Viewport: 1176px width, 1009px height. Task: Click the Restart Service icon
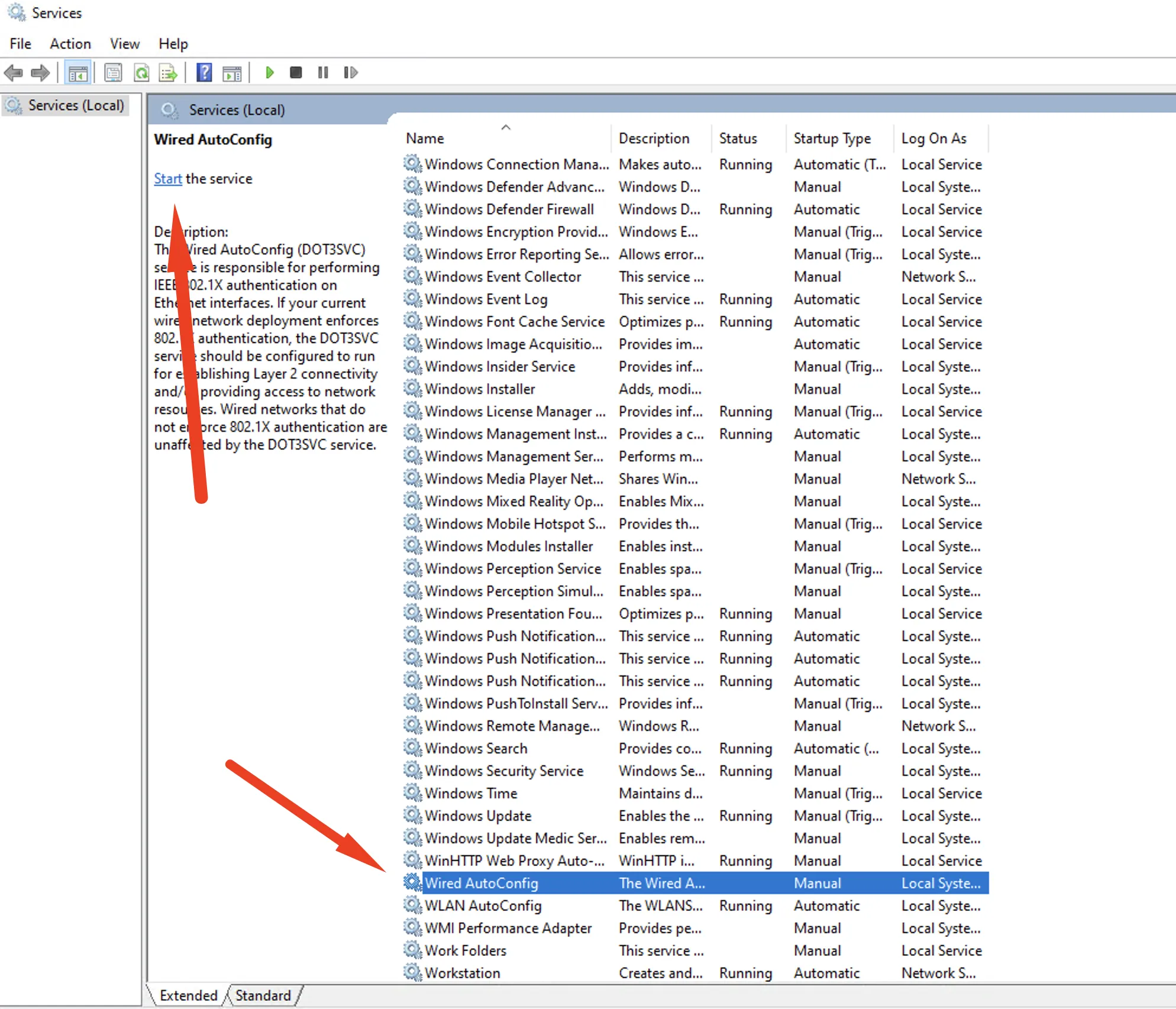point(351,73)
